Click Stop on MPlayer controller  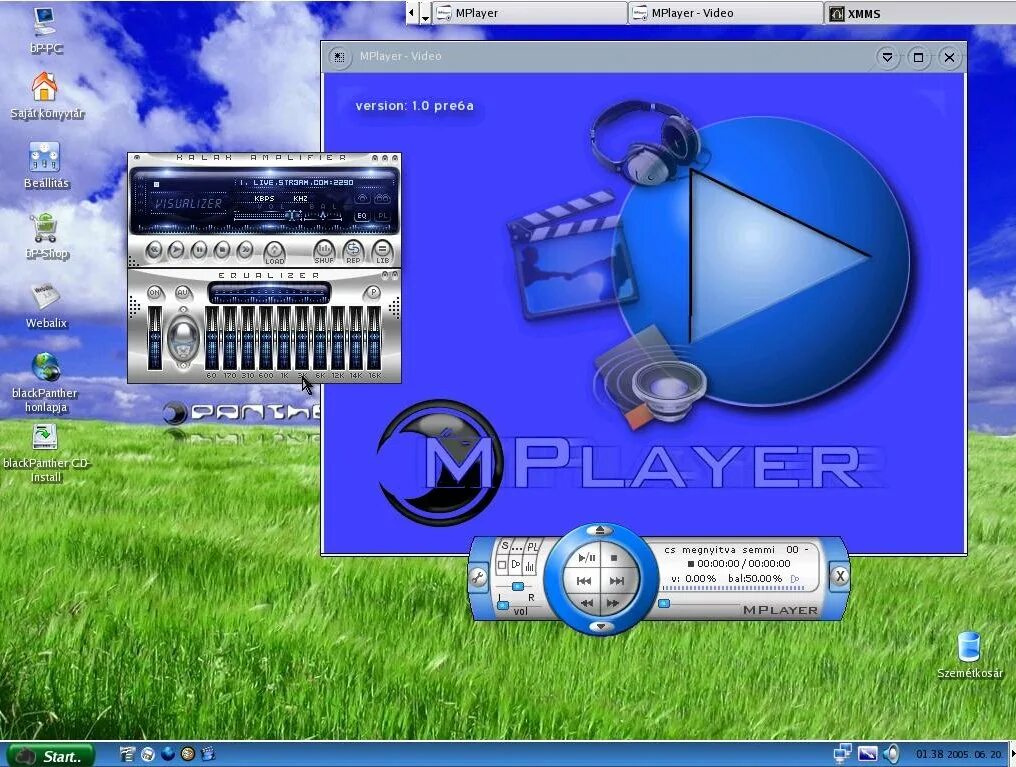point(614,558)
